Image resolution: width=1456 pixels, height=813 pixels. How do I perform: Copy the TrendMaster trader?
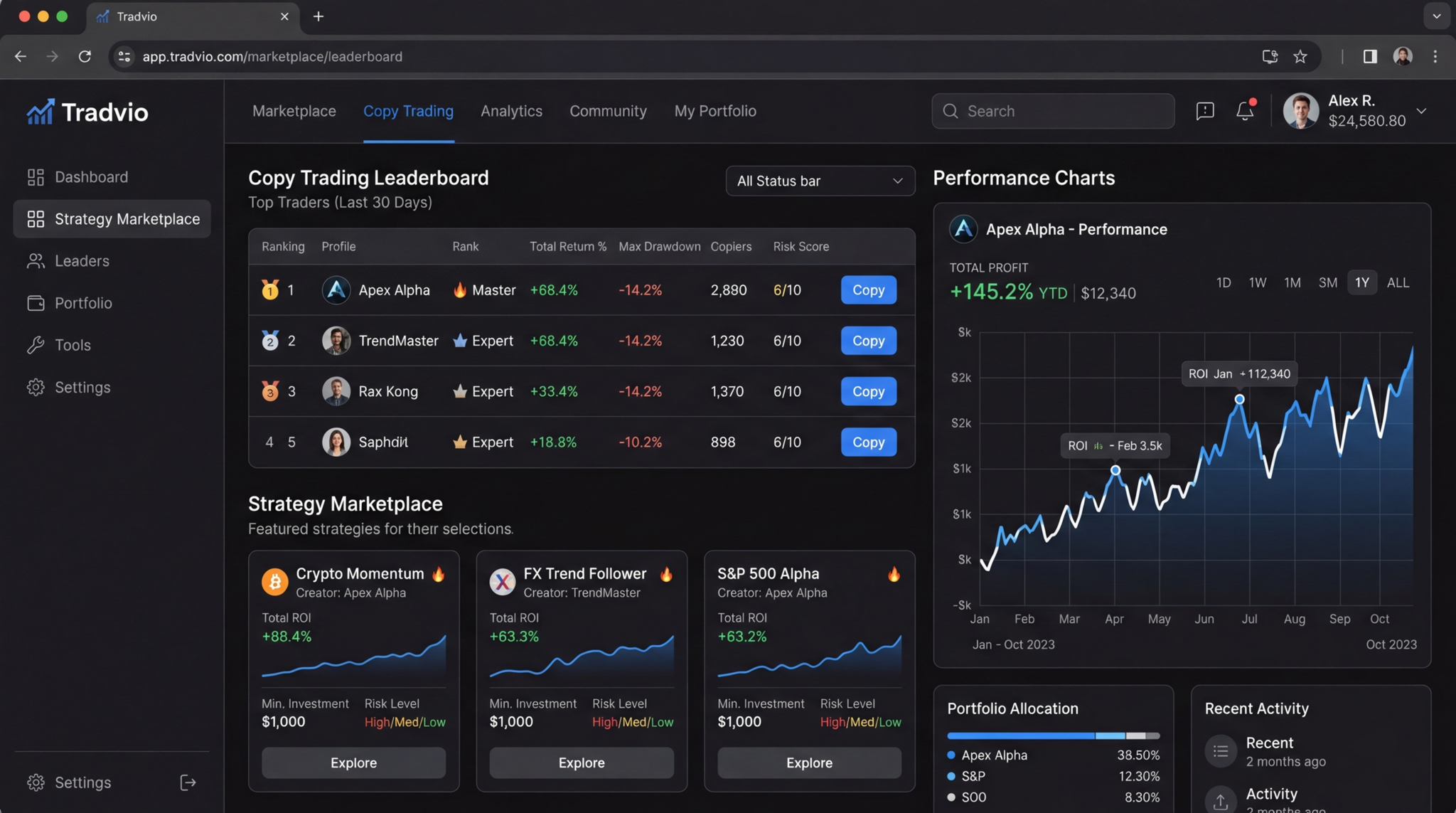click(x=868, y=341)
